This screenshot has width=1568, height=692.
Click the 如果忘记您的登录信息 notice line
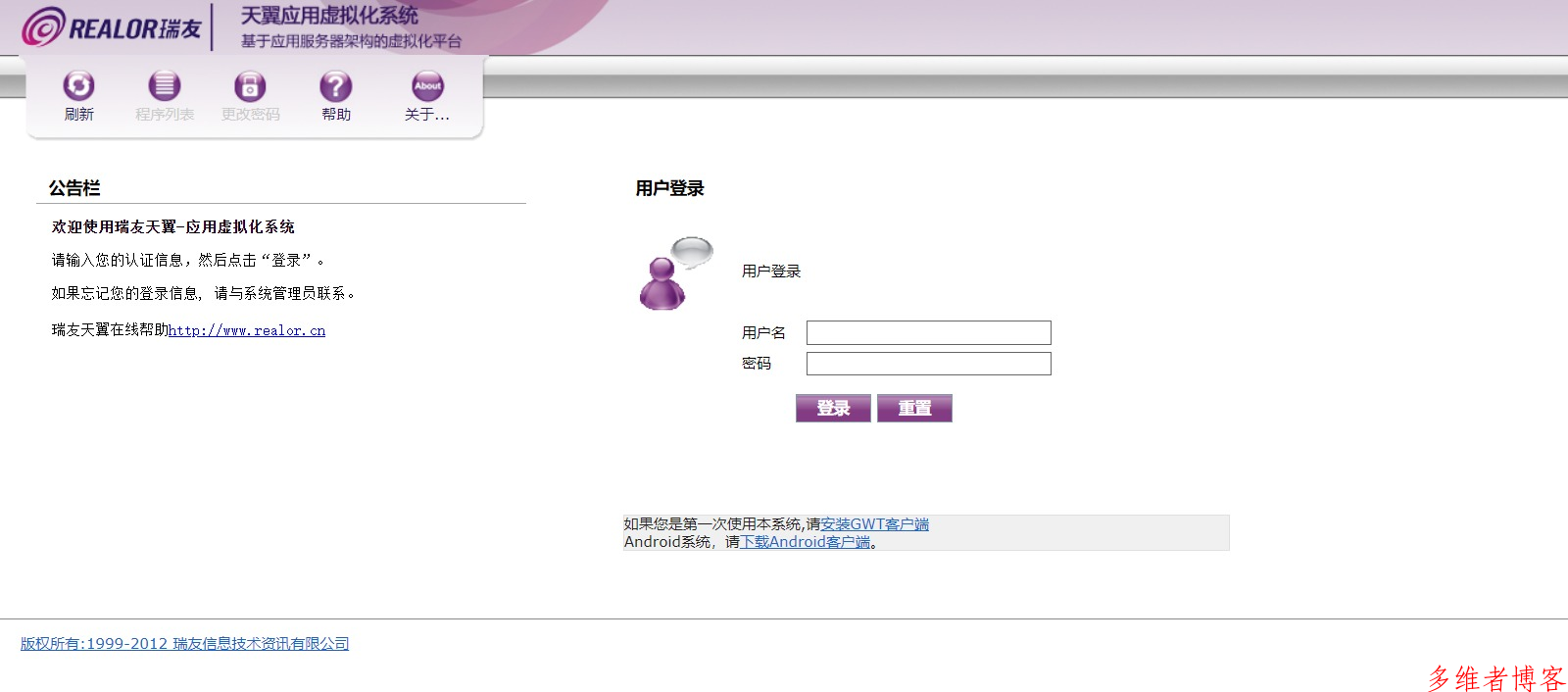pos(204,293)
